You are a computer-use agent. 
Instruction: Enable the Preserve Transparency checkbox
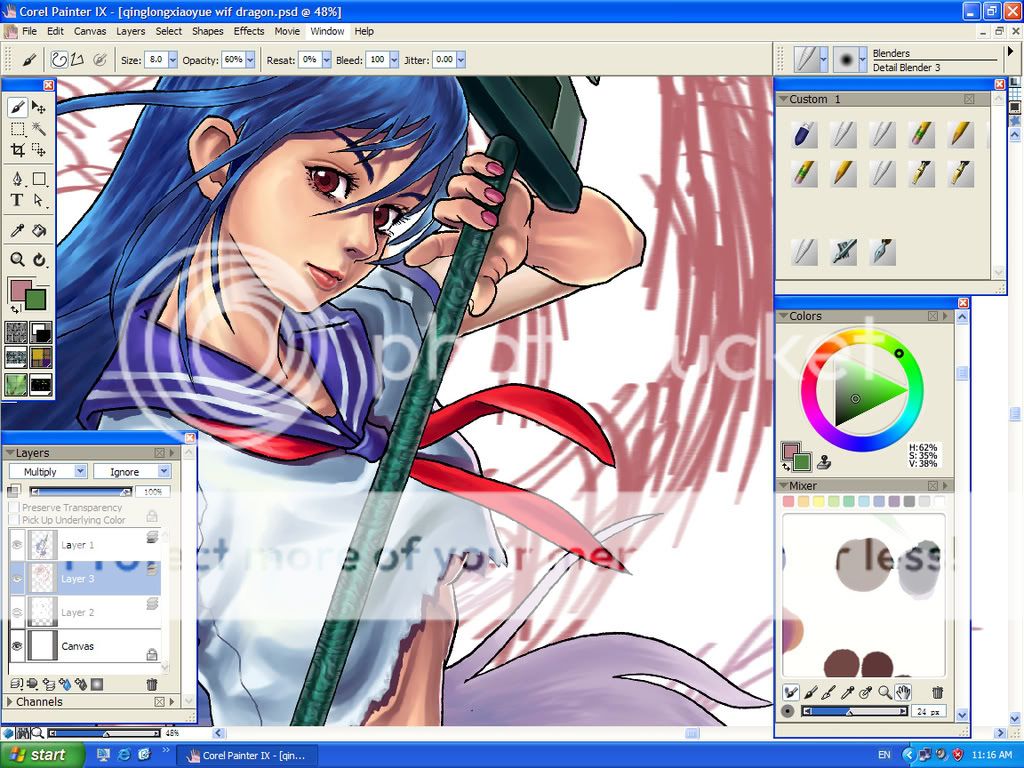[14, 507]
